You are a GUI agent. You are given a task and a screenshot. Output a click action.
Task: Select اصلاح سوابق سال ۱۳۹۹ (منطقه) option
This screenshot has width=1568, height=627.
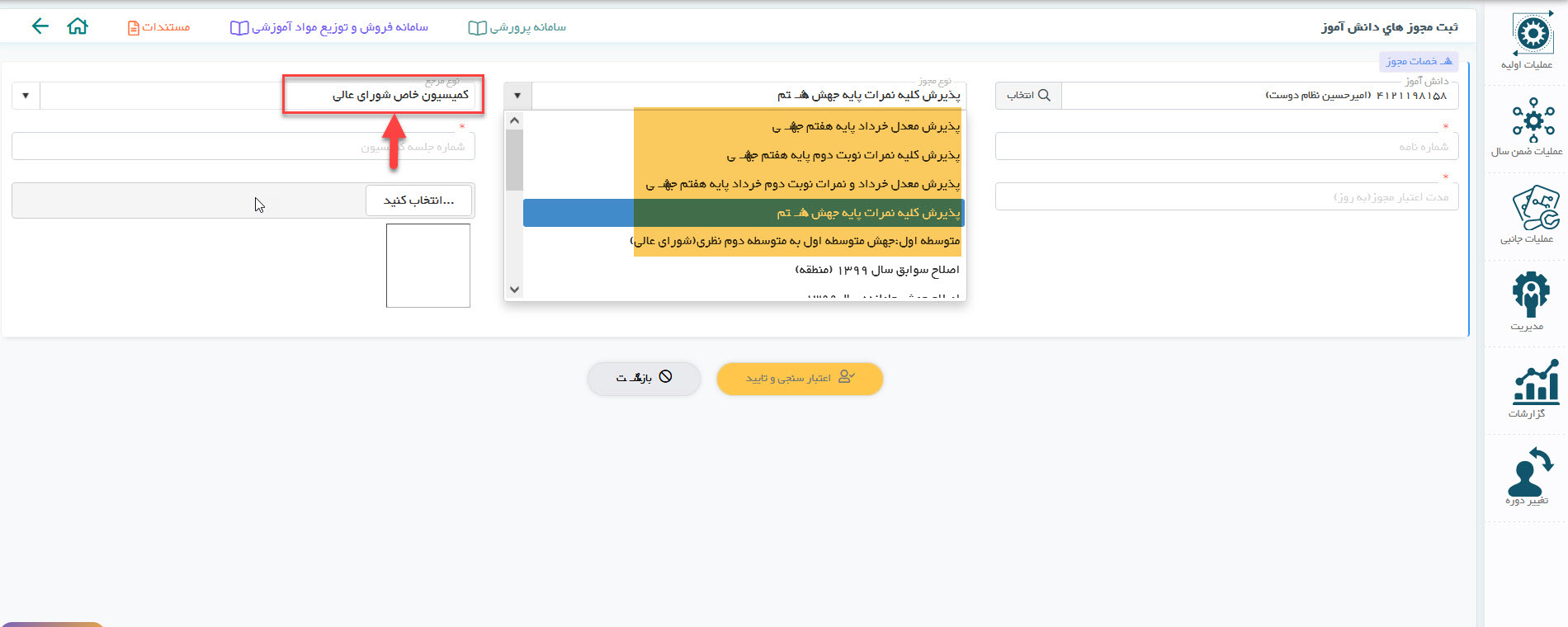[x=876, y=270]
